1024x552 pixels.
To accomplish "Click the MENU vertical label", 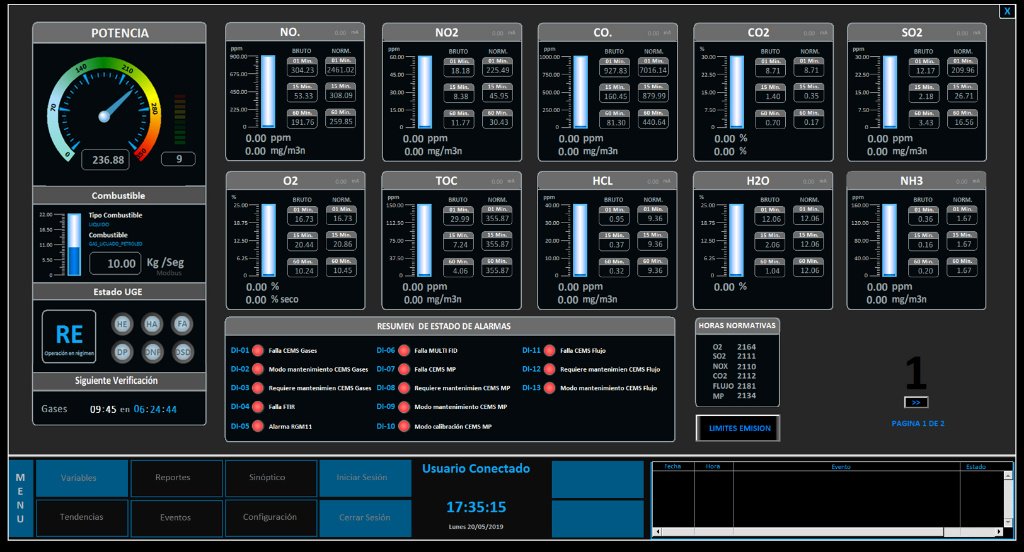I will [x=20, y=498].
